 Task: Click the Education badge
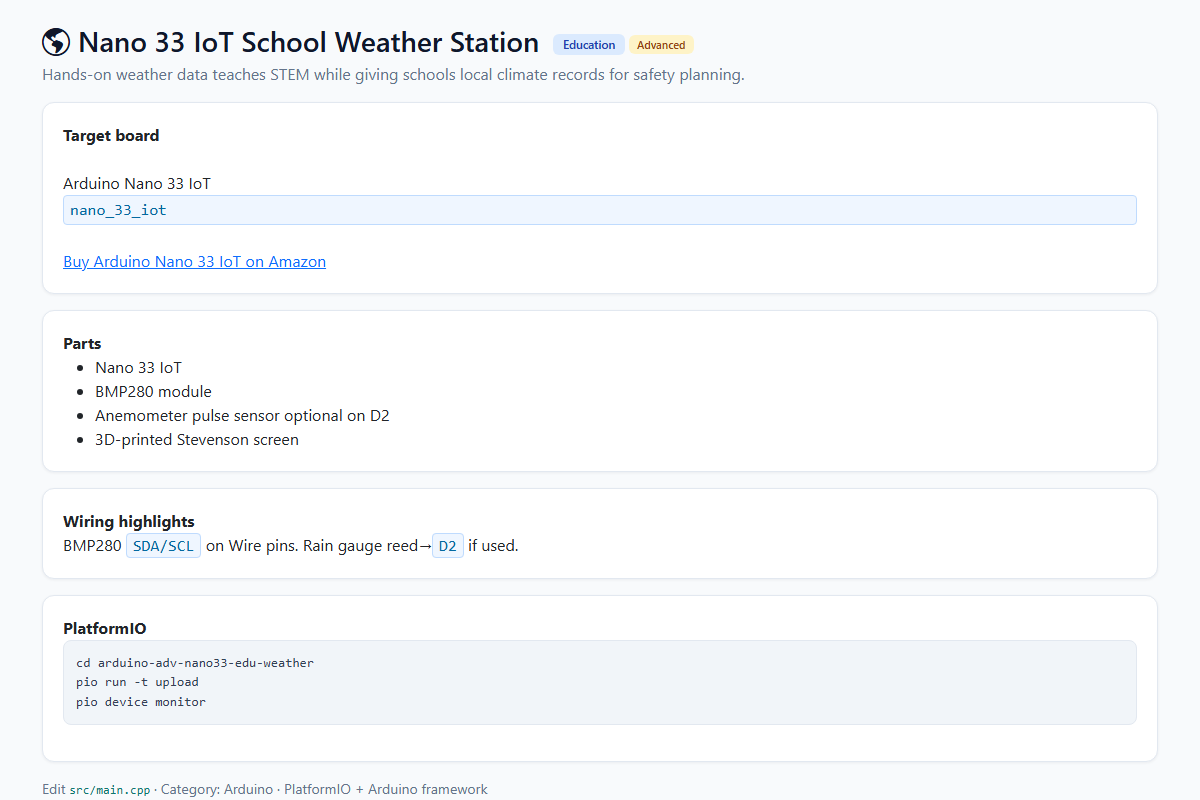click(x=589, y=45)
